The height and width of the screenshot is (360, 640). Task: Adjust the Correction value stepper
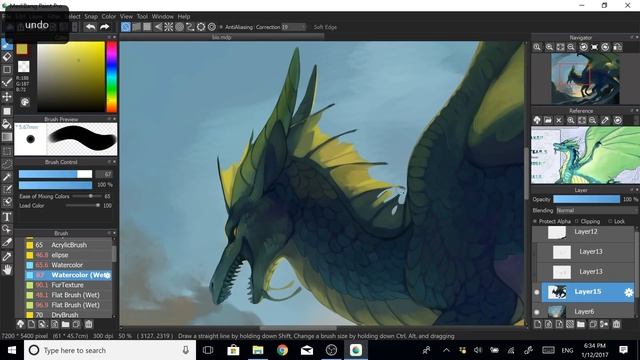[x=293, y=27]
